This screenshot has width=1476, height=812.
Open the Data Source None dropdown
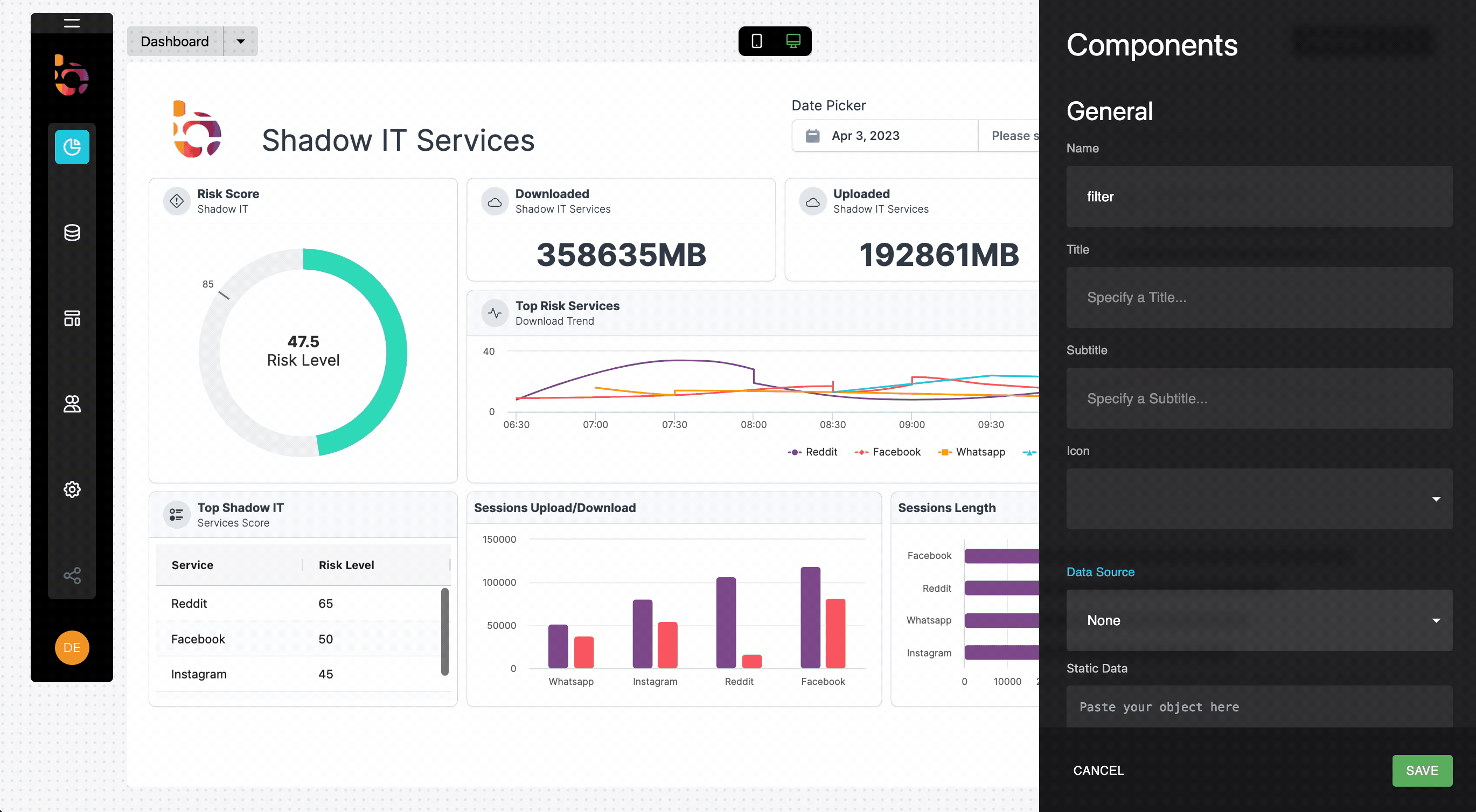click(1259, 620)
